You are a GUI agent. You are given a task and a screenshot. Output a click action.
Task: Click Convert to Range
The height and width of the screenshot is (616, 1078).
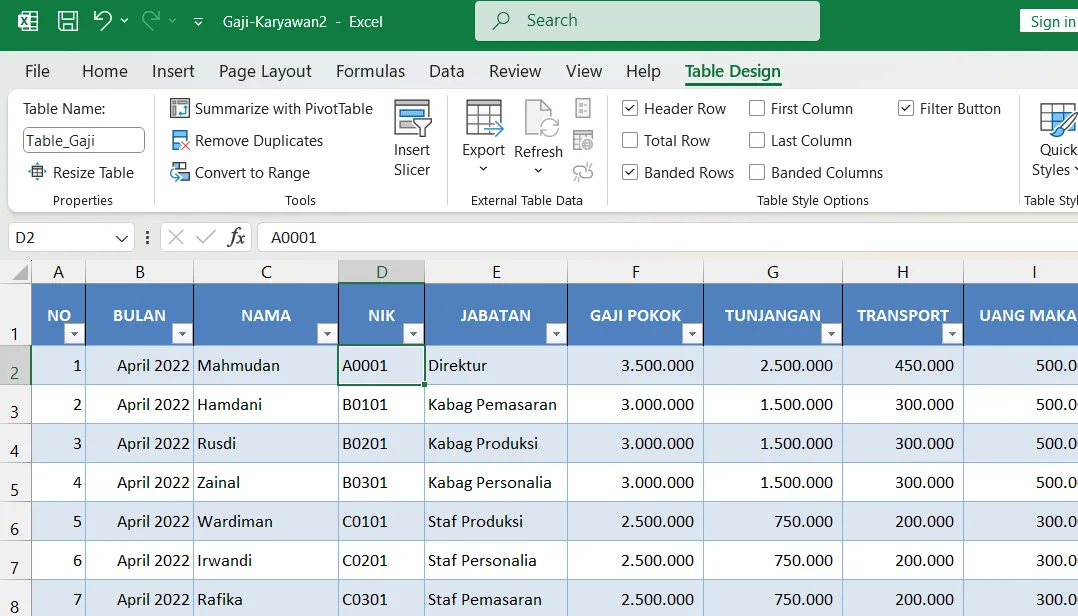tap(241, 173)
